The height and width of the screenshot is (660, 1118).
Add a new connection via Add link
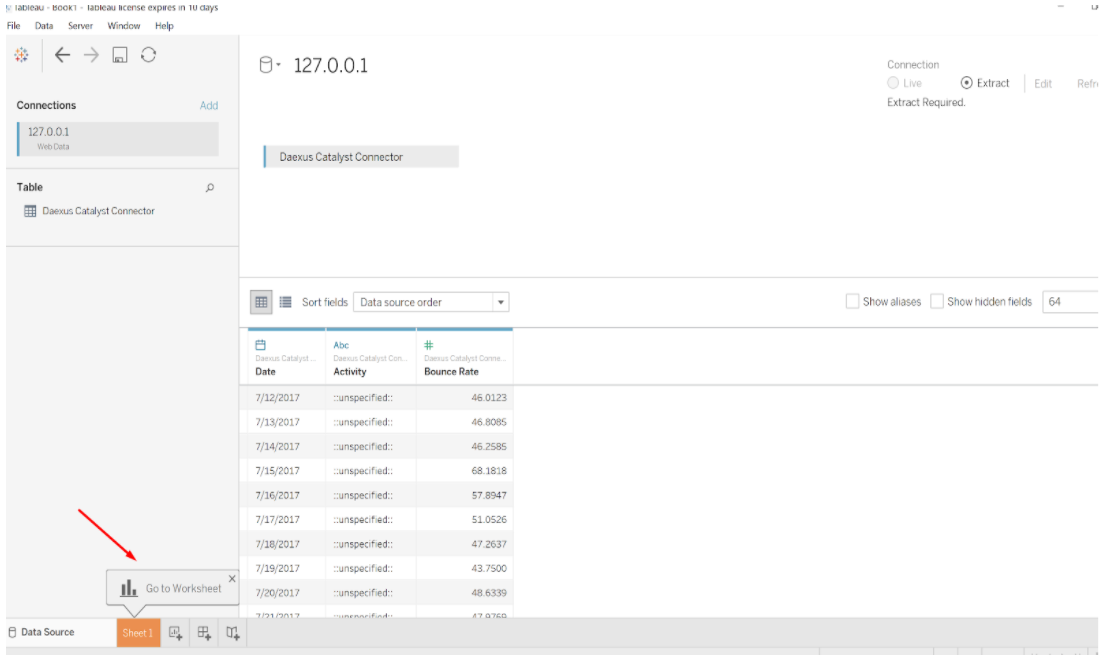tap(209, 105)
